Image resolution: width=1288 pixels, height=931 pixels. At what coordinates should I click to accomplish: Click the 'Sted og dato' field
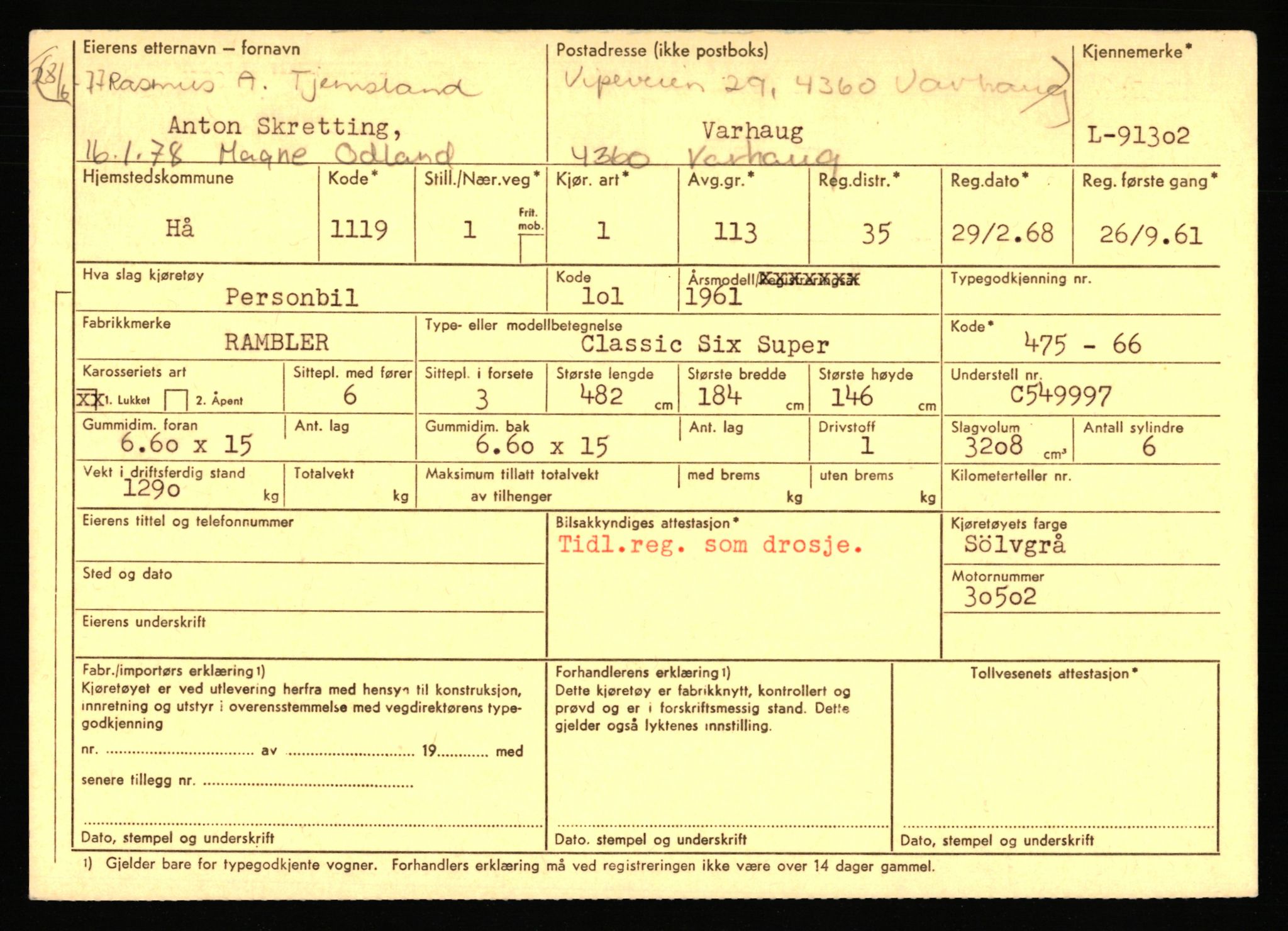click(x=311, y=588)
